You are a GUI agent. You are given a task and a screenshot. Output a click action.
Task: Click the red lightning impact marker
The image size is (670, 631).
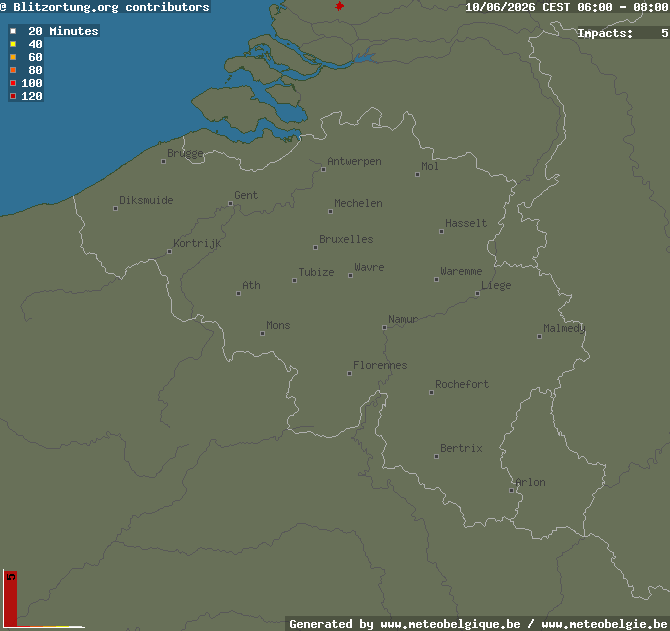(339, 6)
